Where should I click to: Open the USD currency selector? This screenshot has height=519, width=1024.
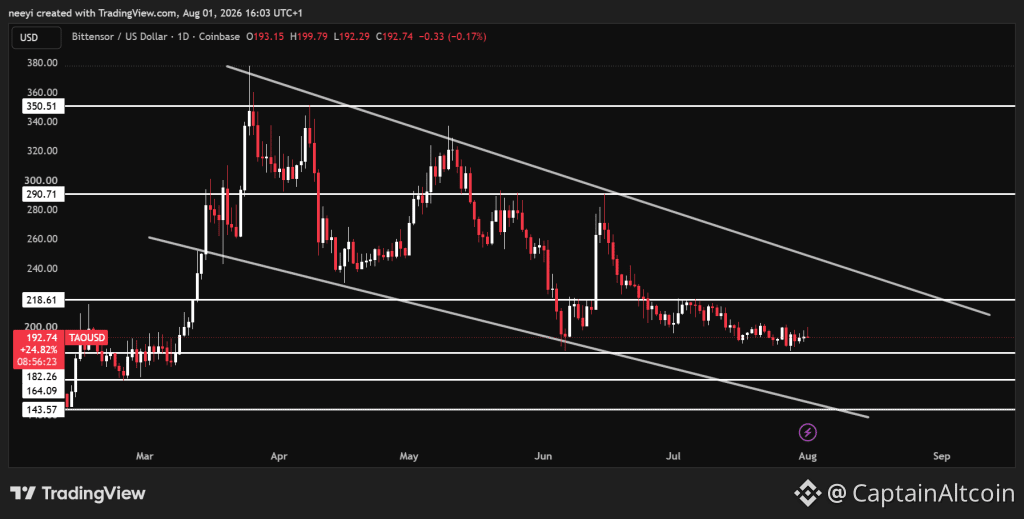click(37, 37)
